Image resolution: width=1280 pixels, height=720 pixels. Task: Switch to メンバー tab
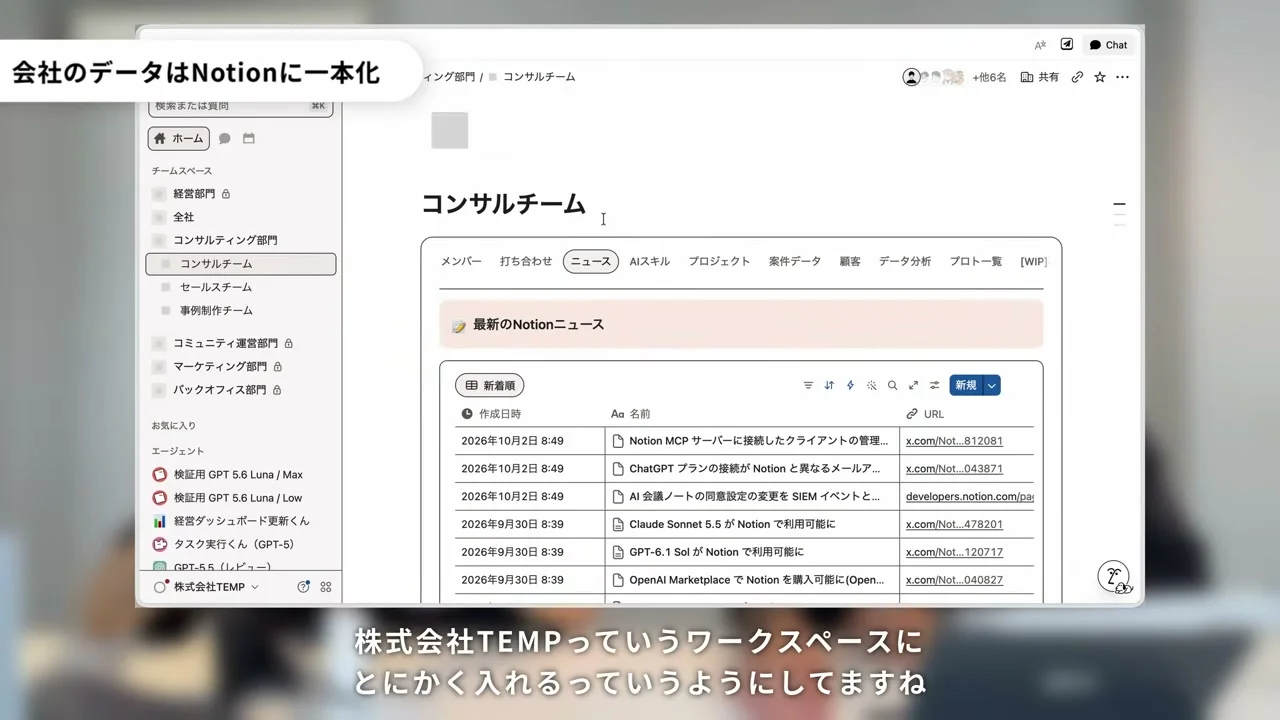coord(461,261)
